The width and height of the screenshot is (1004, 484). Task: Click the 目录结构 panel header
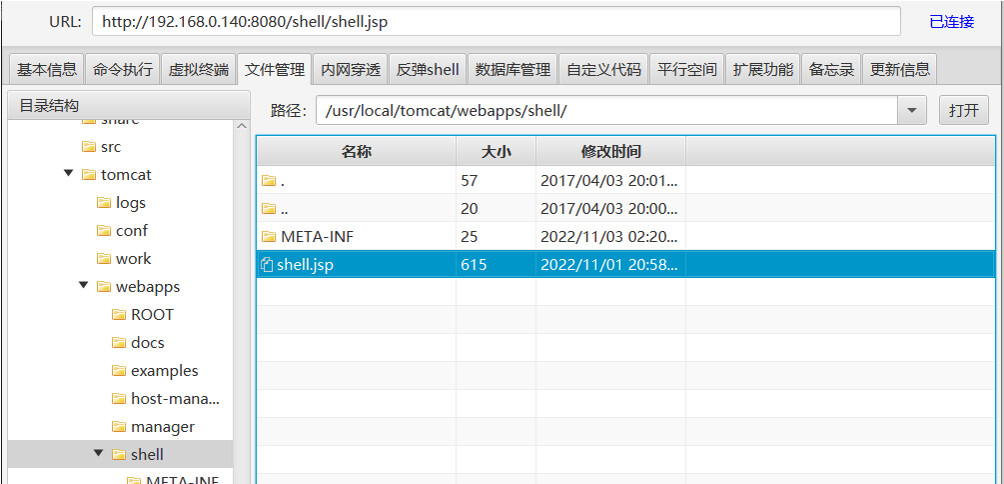coord(129,106)
